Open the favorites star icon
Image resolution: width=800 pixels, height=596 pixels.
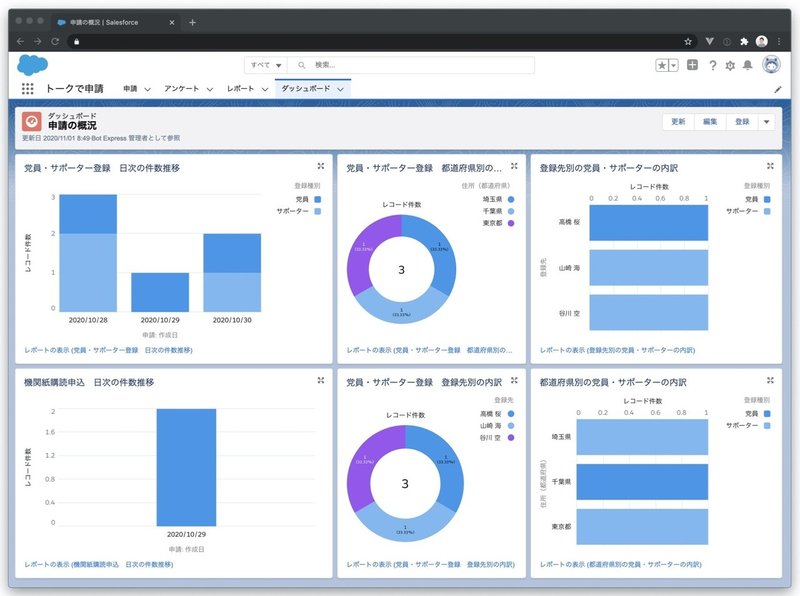(662, 65)
